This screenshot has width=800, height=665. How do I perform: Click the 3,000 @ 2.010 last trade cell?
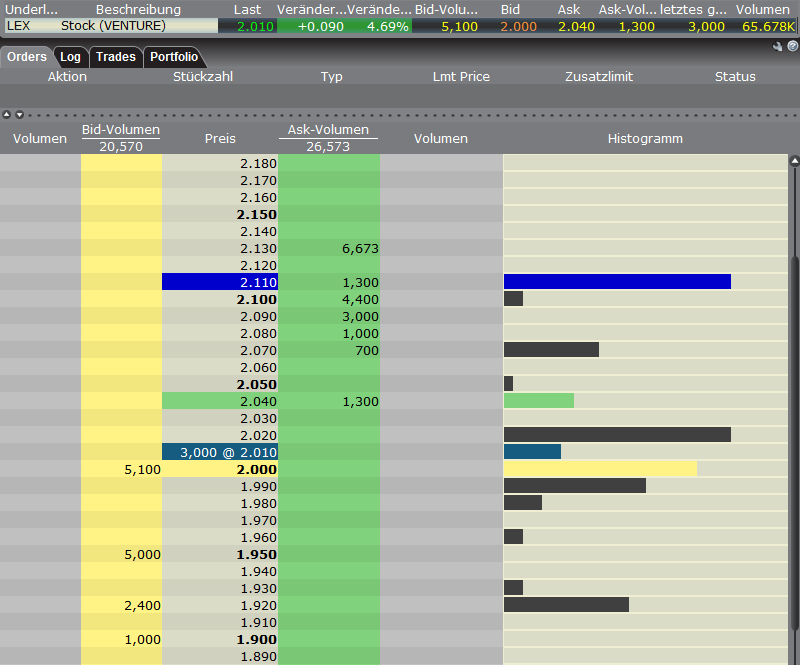point(220,452)
